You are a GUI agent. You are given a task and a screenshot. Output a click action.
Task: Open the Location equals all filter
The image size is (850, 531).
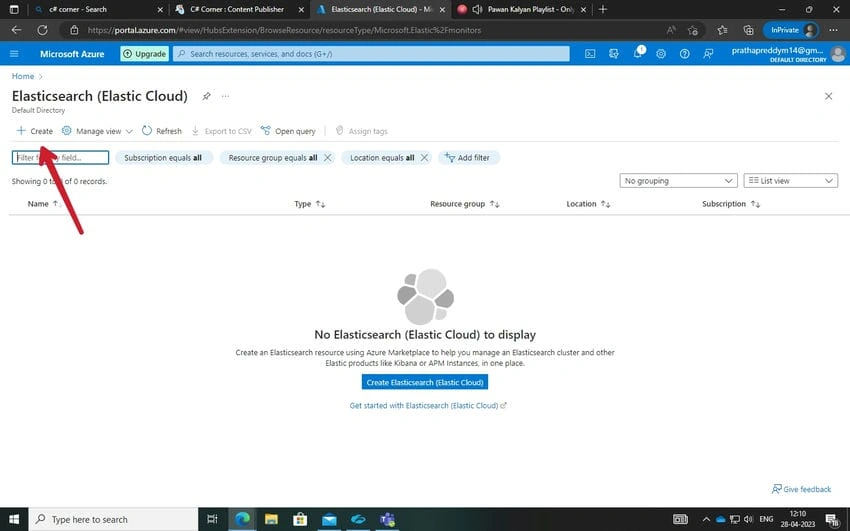382,158
